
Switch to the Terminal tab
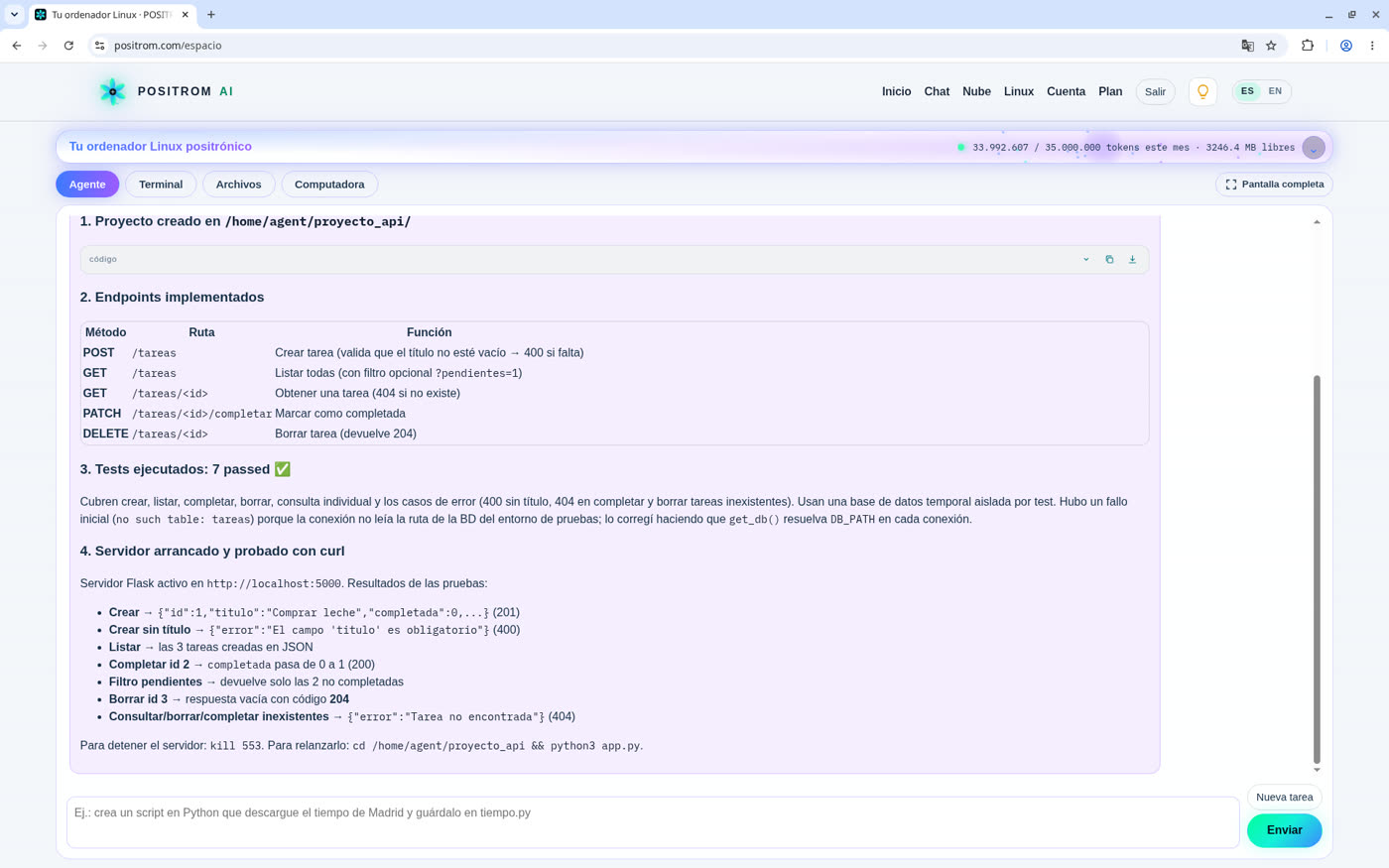[x=161, y=185]
